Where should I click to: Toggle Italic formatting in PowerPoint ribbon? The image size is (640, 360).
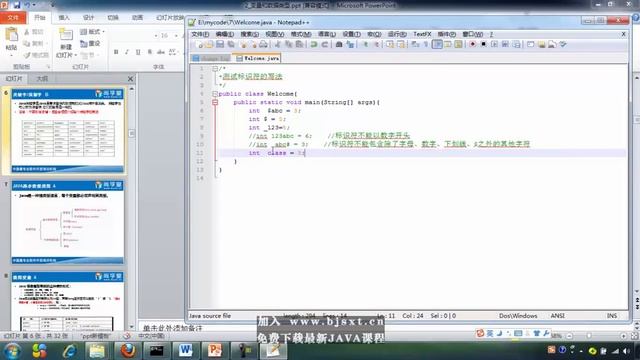127,52
